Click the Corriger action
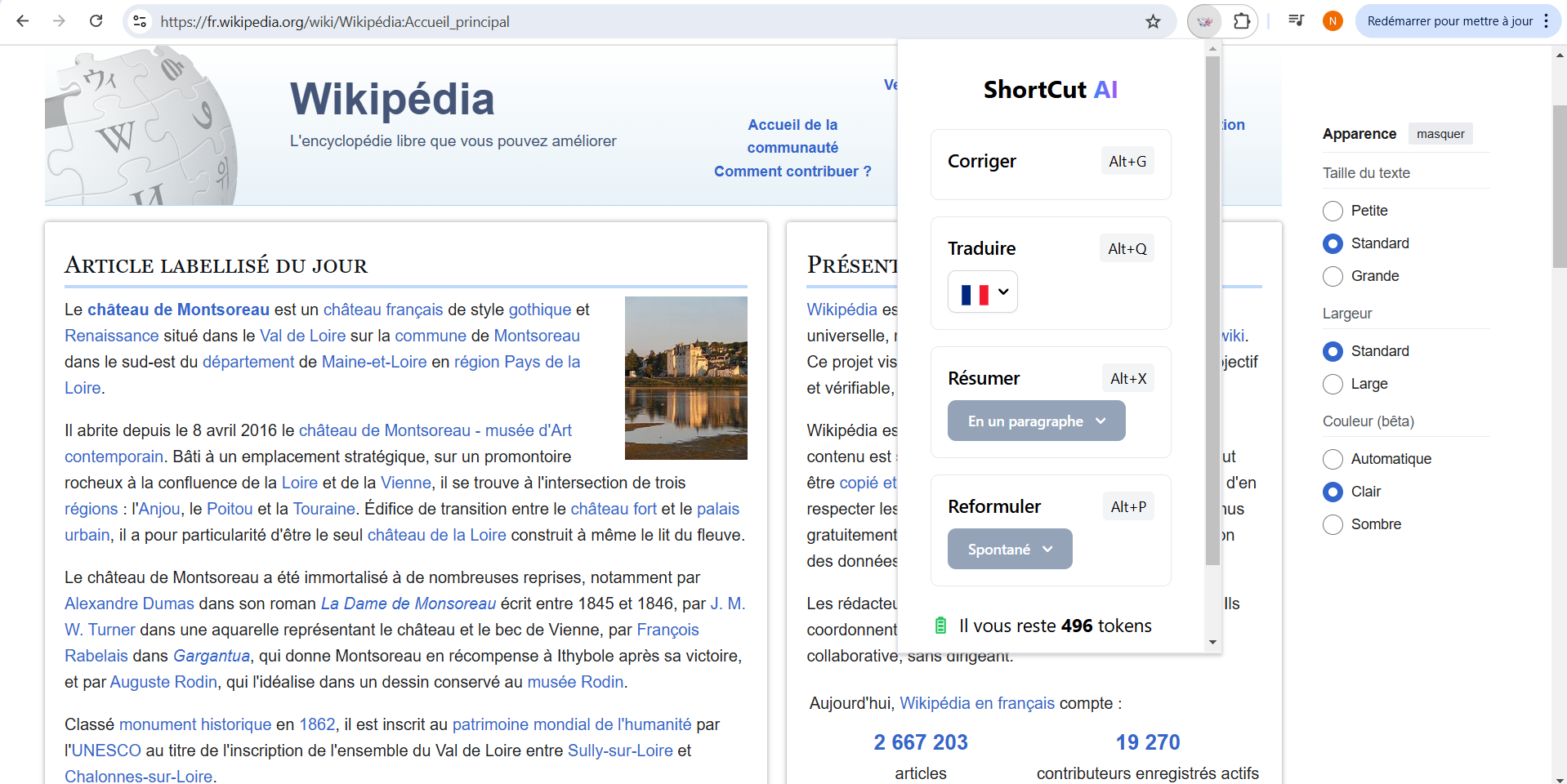The width and height of the screenshot is (1567, 784). point(981,161)
